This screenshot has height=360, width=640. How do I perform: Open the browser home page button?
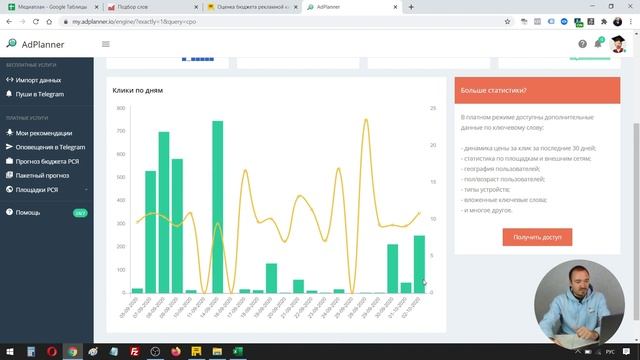point(49,22)
